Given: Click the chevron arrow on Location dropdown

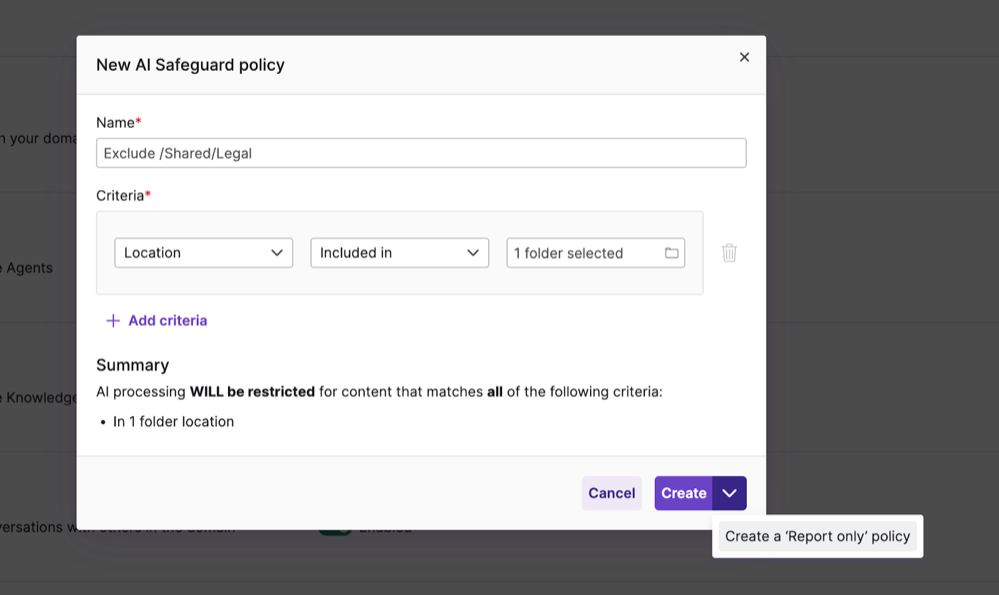Looking at the screenshot, I should click(x=277, y=253).
